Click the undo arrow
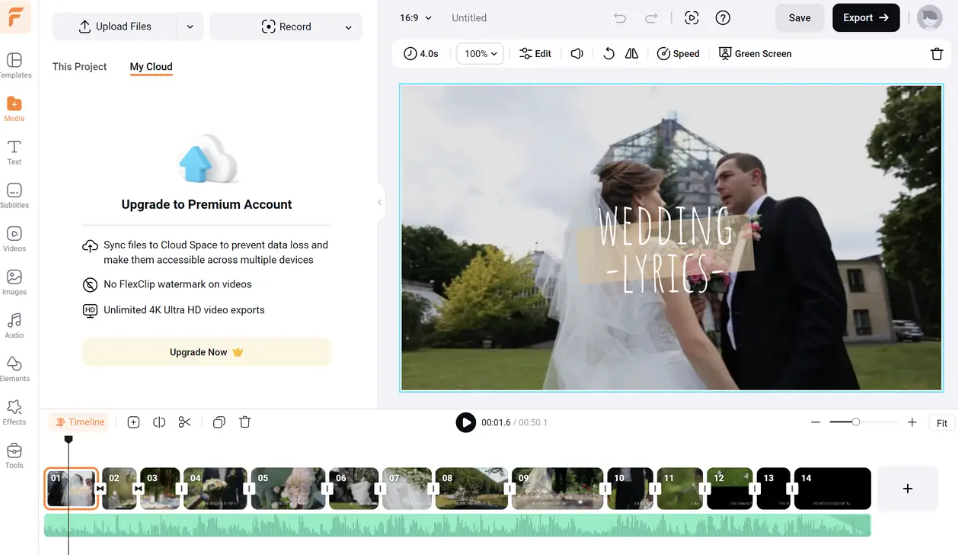958x556 pixels. pos(620,18)
